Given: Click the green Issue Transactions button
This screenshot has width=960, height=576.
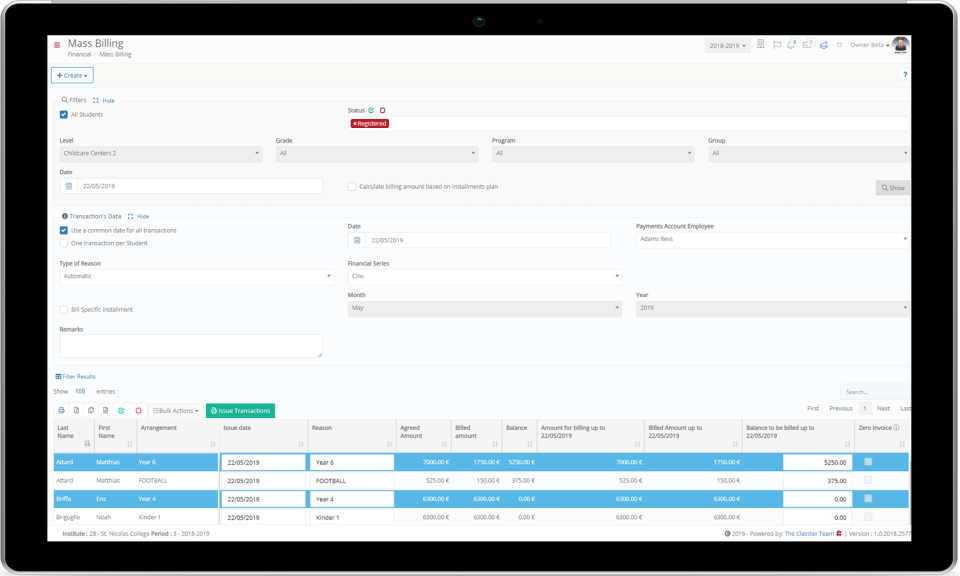Looking at the screenshot, I should tap(239, 410).
